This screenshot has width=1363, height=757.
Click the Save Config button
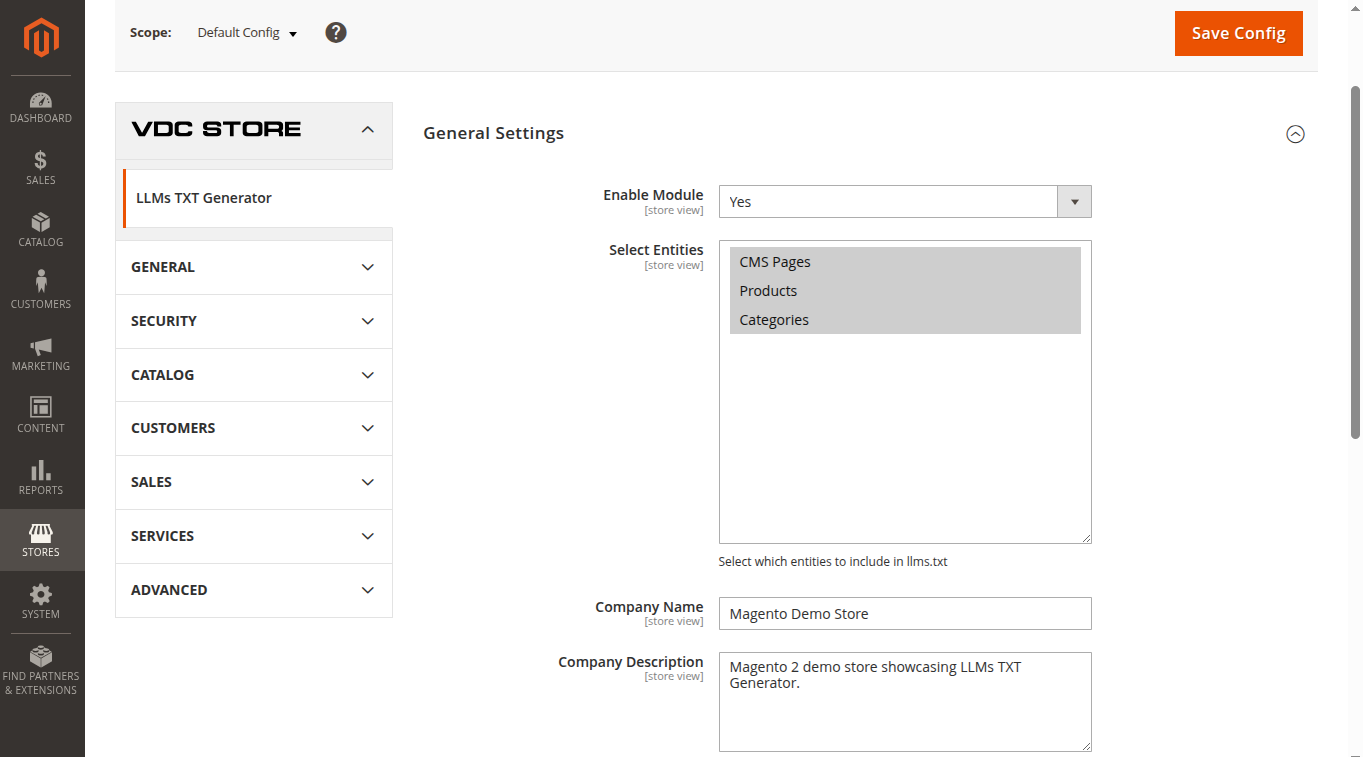tap(1238, 33)
